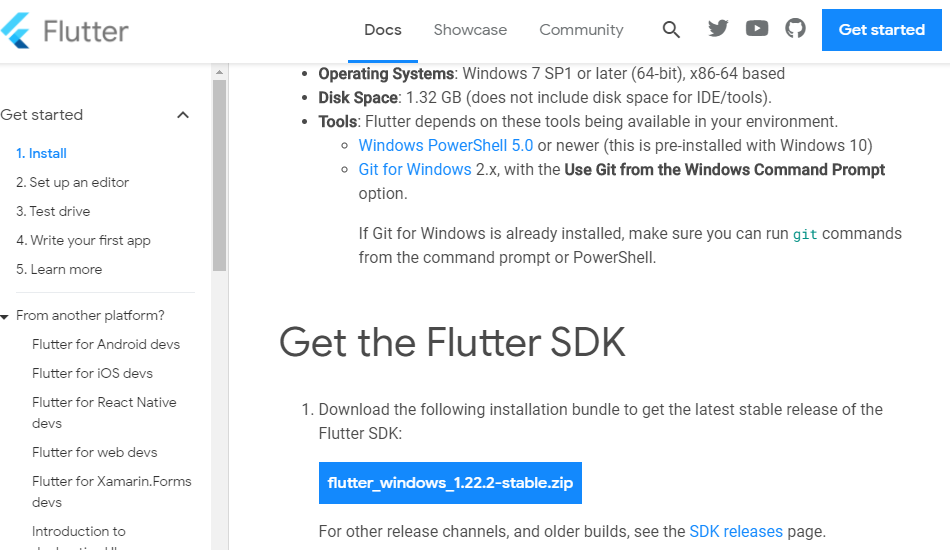
Task: Open Flutter's GitHub repository icon
Action: click(x=795, y=28)
